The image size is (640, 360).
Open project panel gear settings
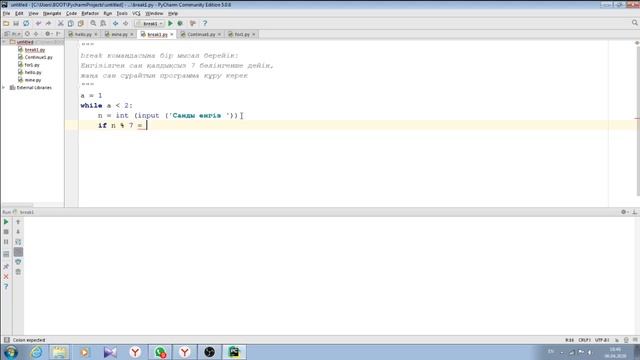pos(48,34)
